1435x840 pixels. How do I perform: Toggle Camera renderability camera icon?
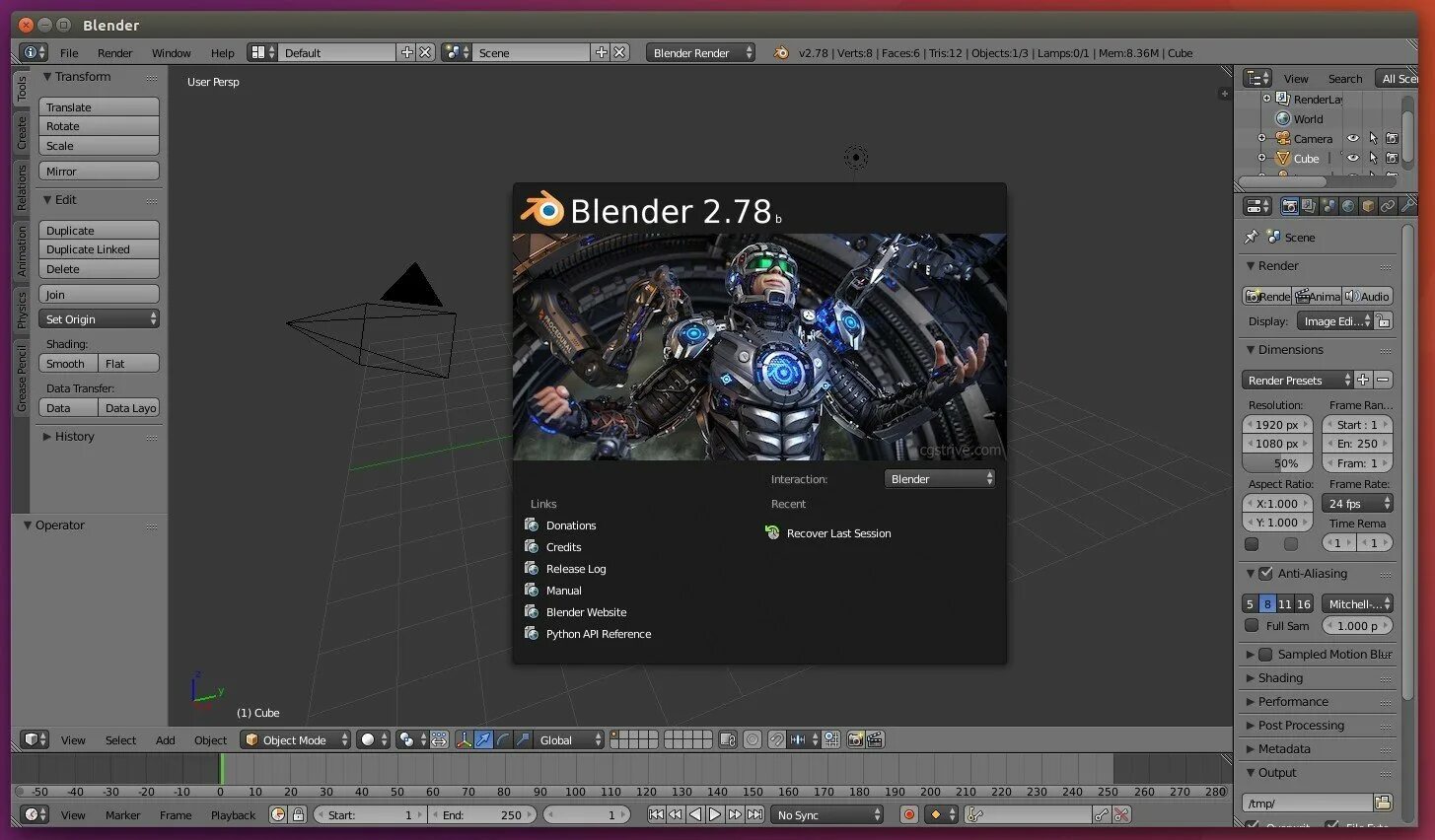[1392, 138]
